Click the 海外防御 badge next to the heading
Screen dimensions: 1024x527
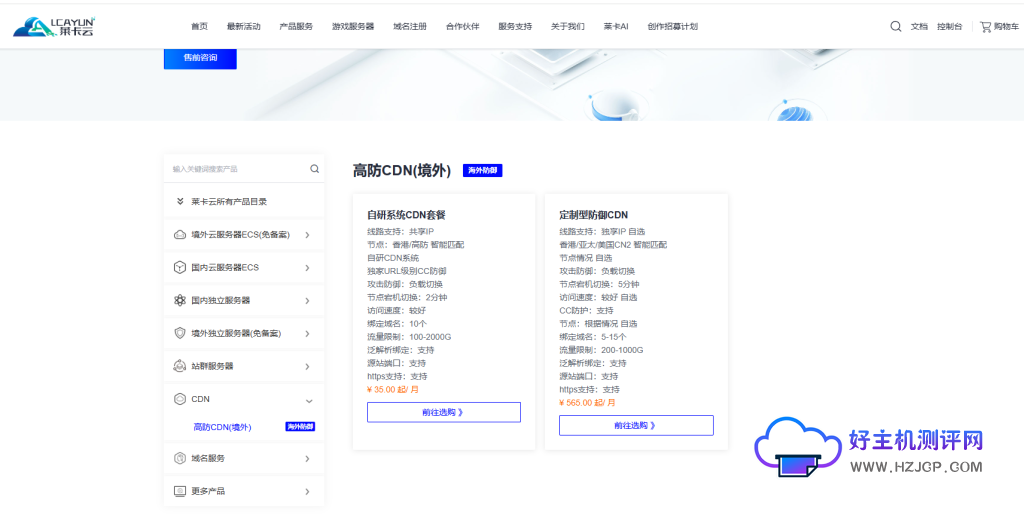(x=483, y=170)
